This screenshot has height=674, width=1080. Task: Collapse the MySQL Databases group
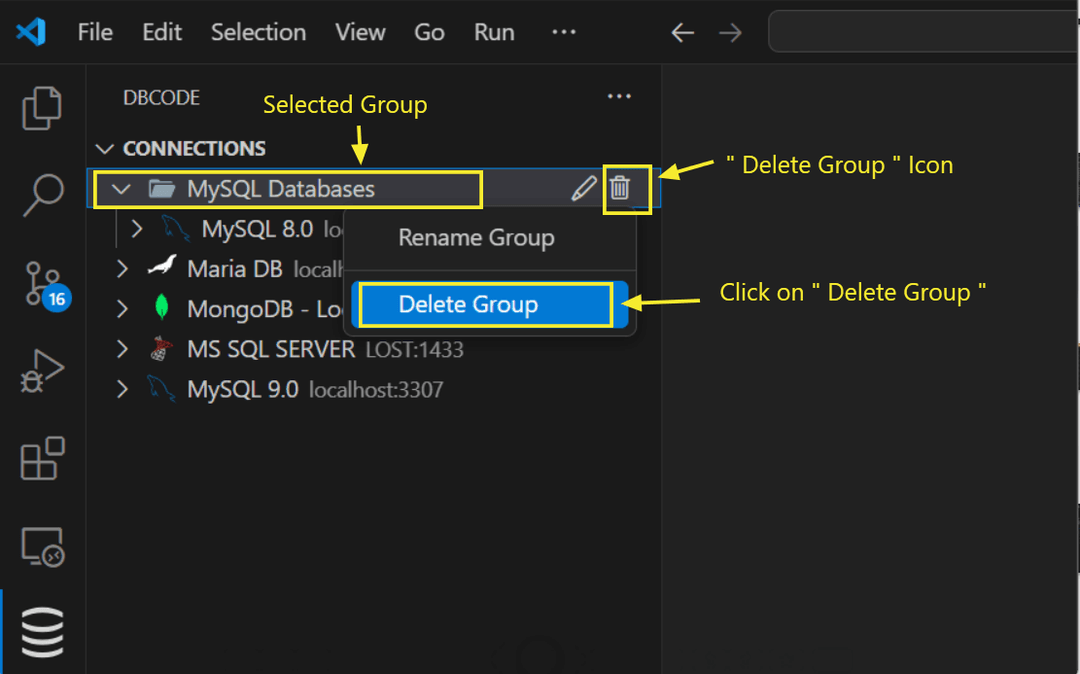click(x=120, y=188)
